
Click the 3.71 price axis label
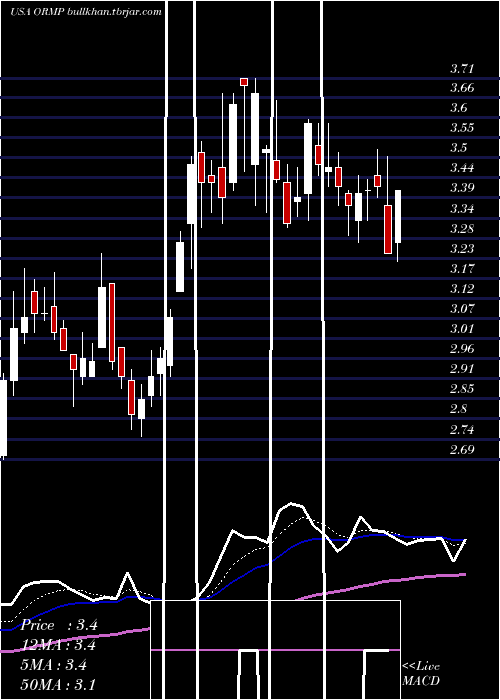click(x=462, y=69)
